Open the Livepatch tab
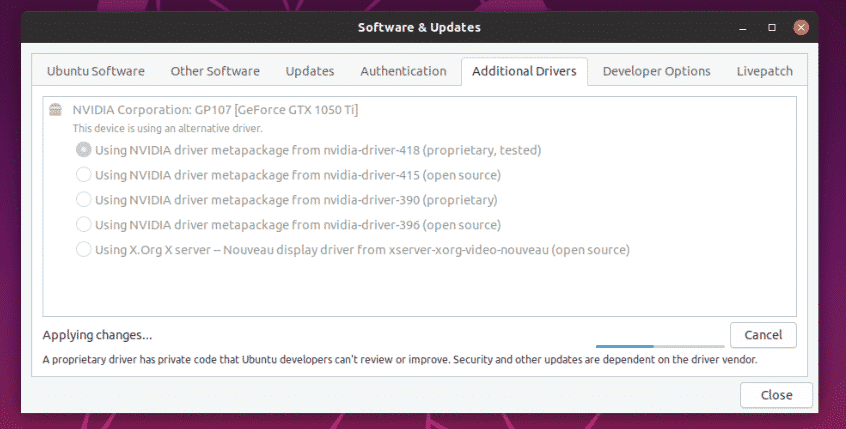The height and width of the screenshot is (429, 846). (x=765, y=71)
